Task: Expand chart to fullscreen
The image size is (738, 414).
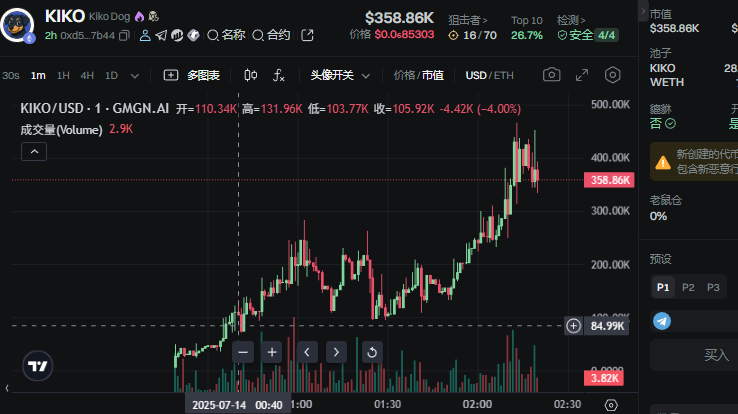Action: coord(582,75)
